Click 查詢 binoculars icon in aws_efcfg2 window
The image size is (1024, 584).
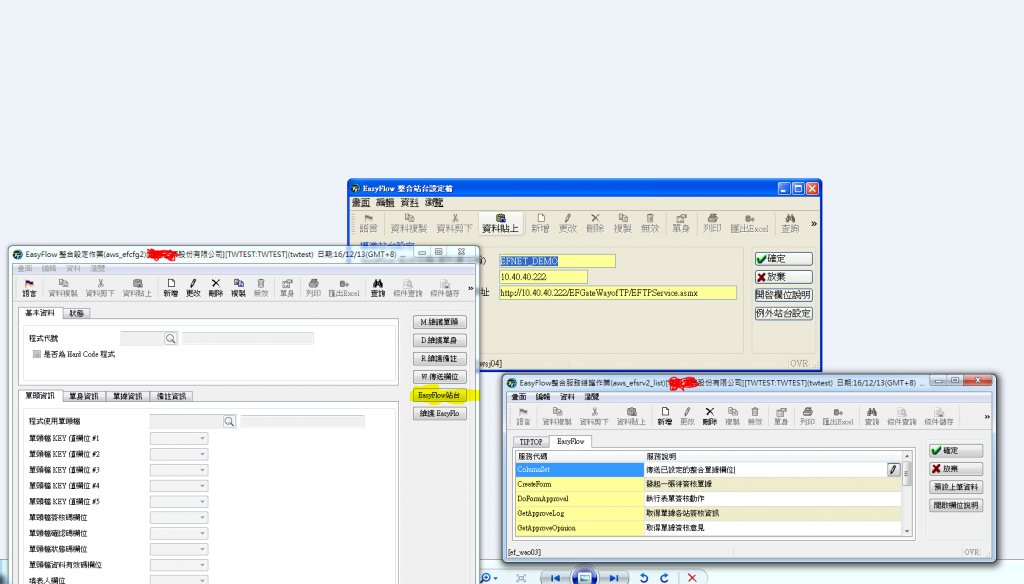(x=377, y=287)
